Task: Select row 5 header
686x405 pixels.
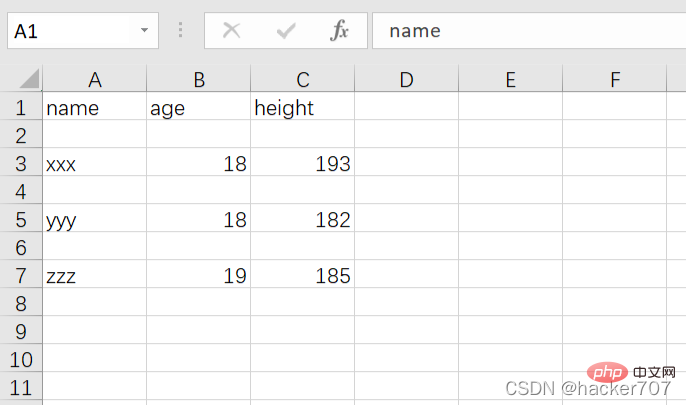Action: (21, 220)
